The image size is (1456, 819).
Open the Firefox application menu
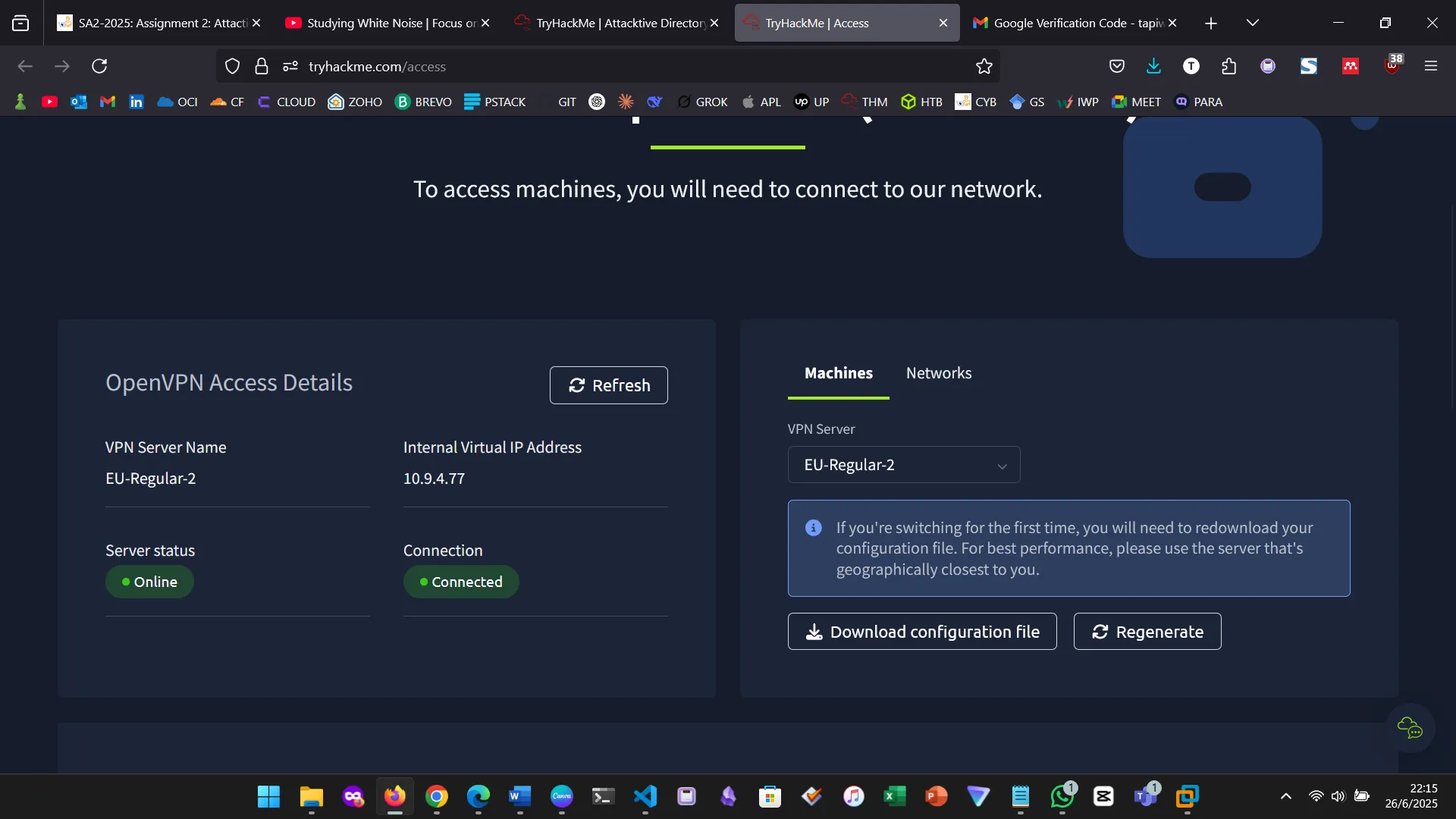[x=1432, y=66]
